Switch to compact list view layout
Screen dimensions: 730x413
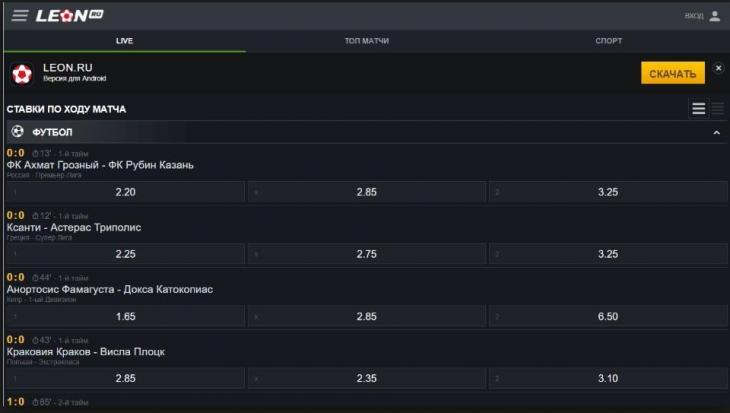[717, 109]
